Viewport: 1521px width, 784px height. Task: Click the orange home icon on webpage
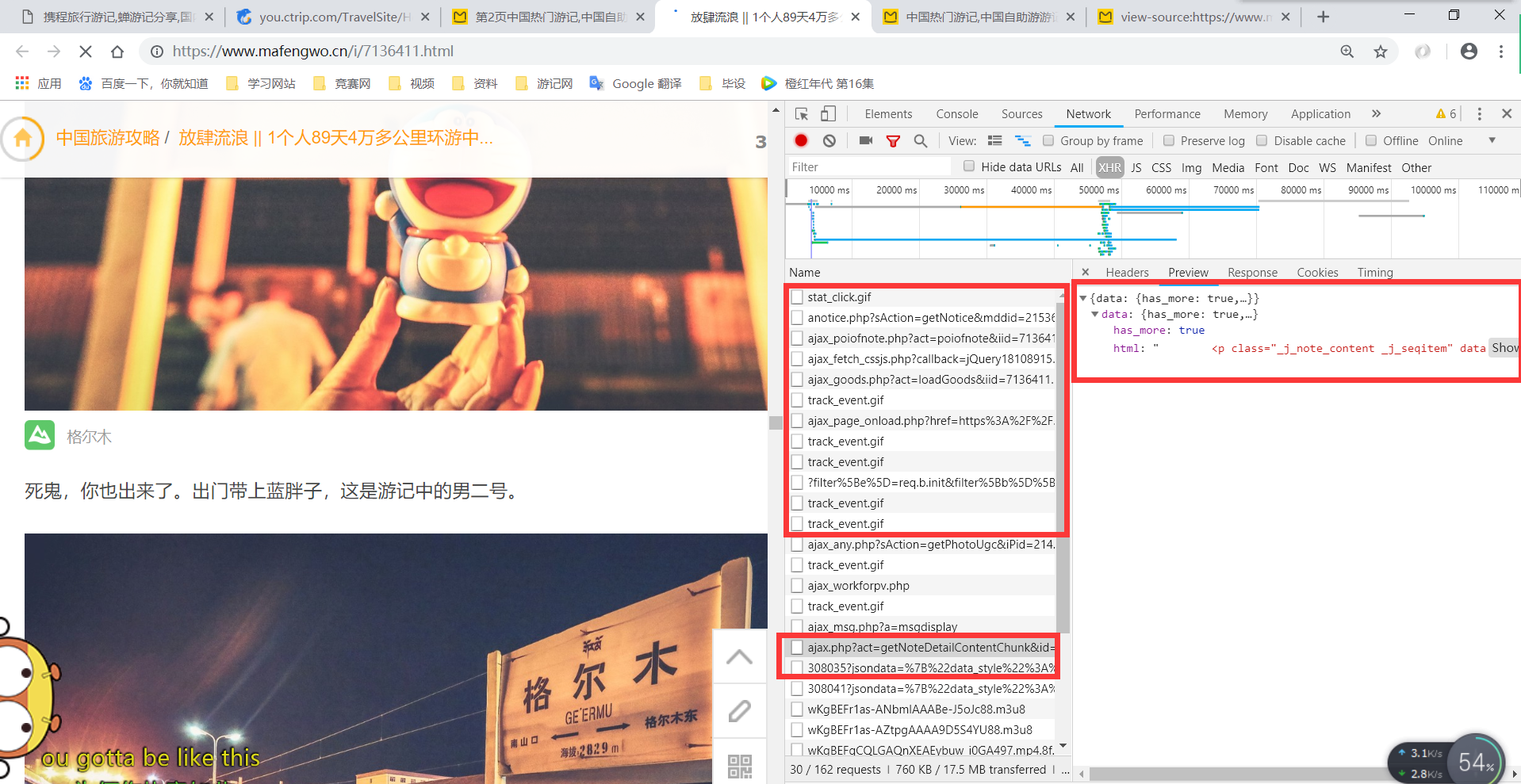tap(22, 138)
